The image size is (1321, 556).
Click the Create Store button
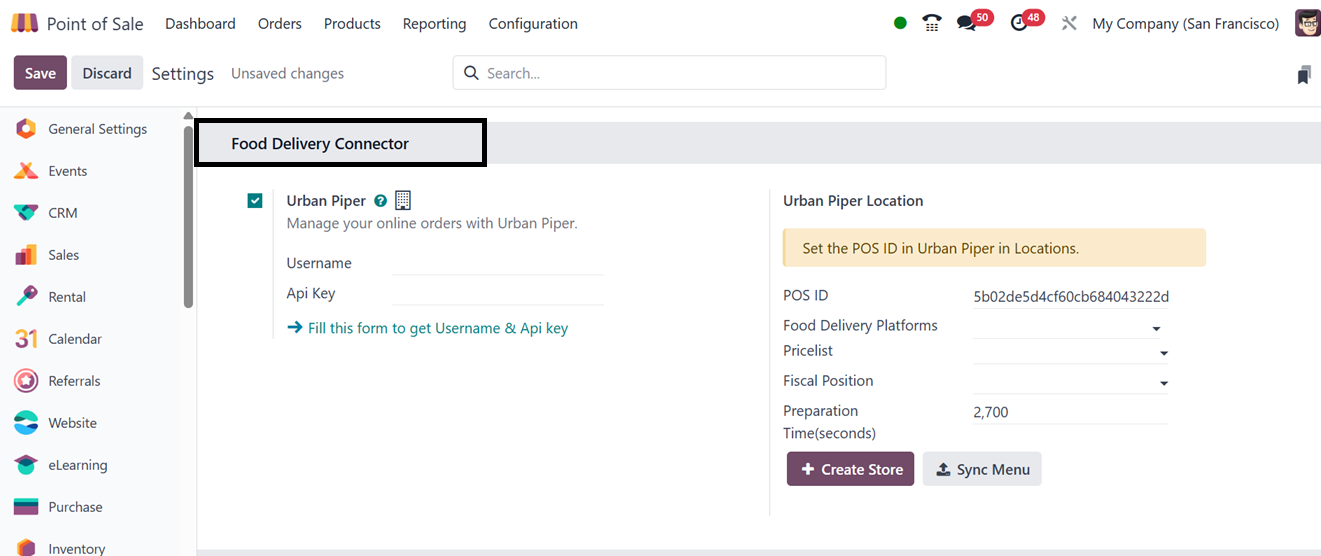point(850,469)
